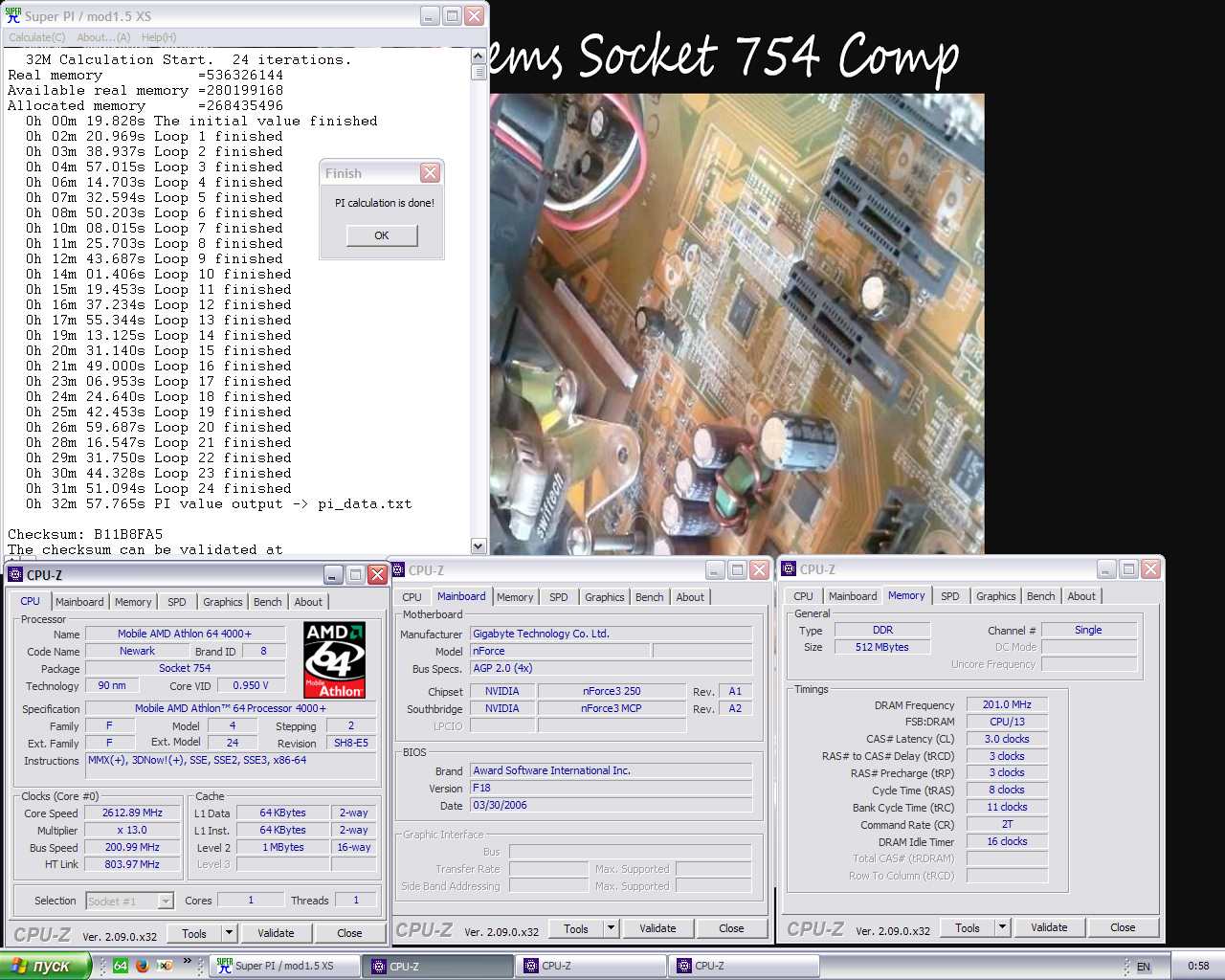Click the Tools button in the leftmost CPU-Z window

[x=194, y=933]
